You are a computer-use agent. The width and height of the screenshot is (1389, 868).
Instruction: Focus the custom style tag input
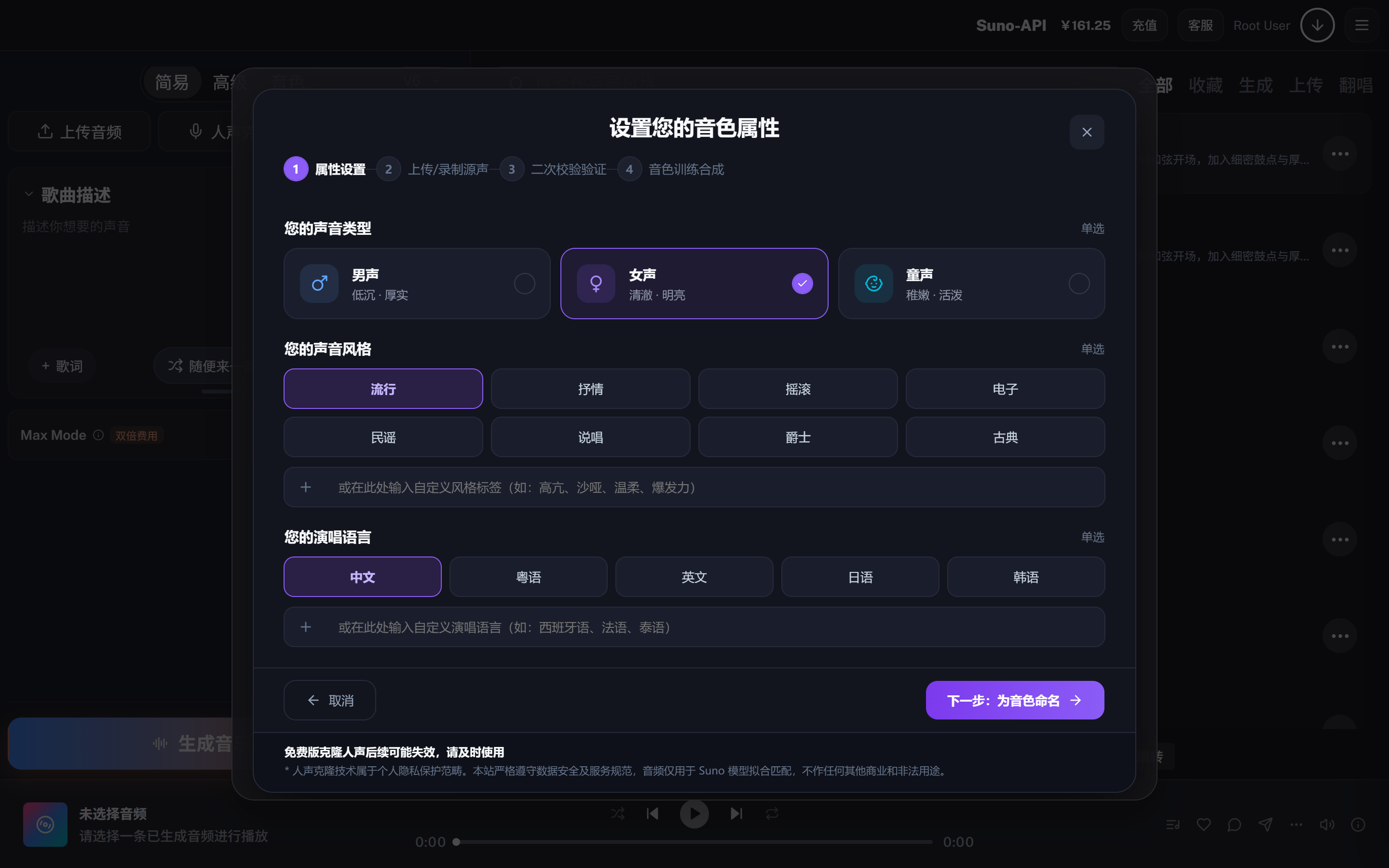tap(694, 487)
